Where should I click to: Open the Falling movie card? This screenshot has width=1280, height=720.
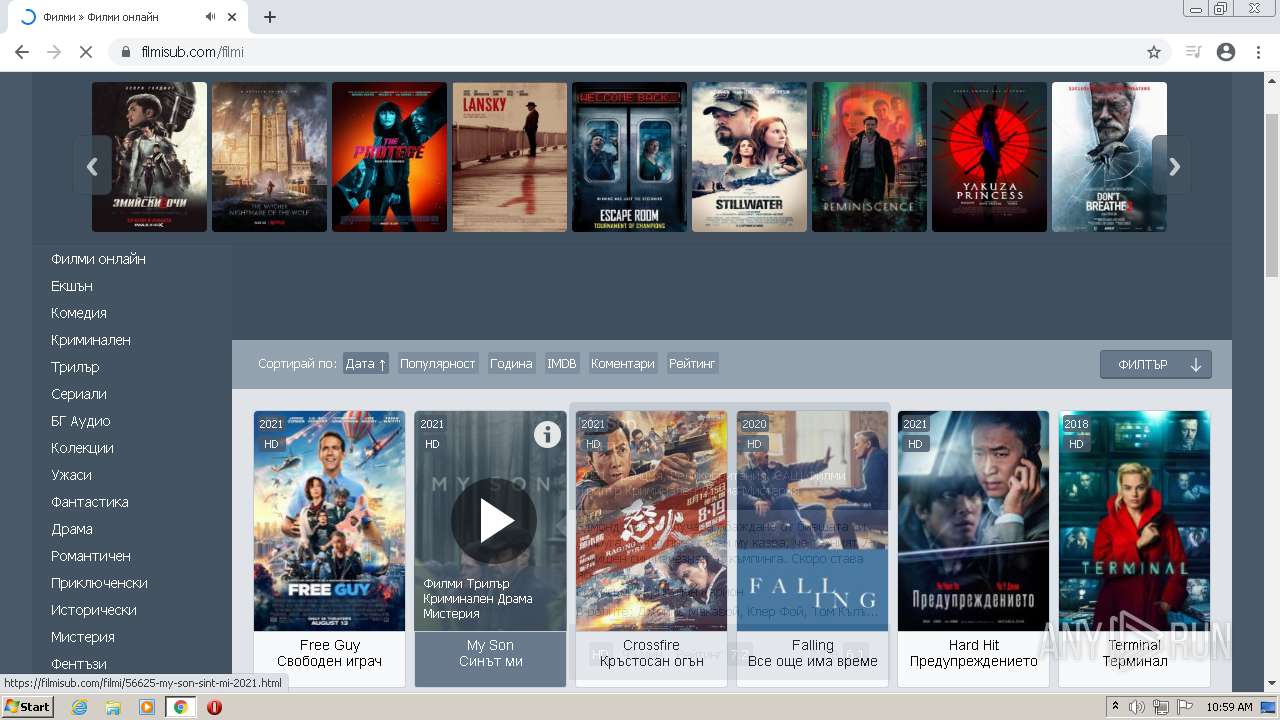(812, 548)
